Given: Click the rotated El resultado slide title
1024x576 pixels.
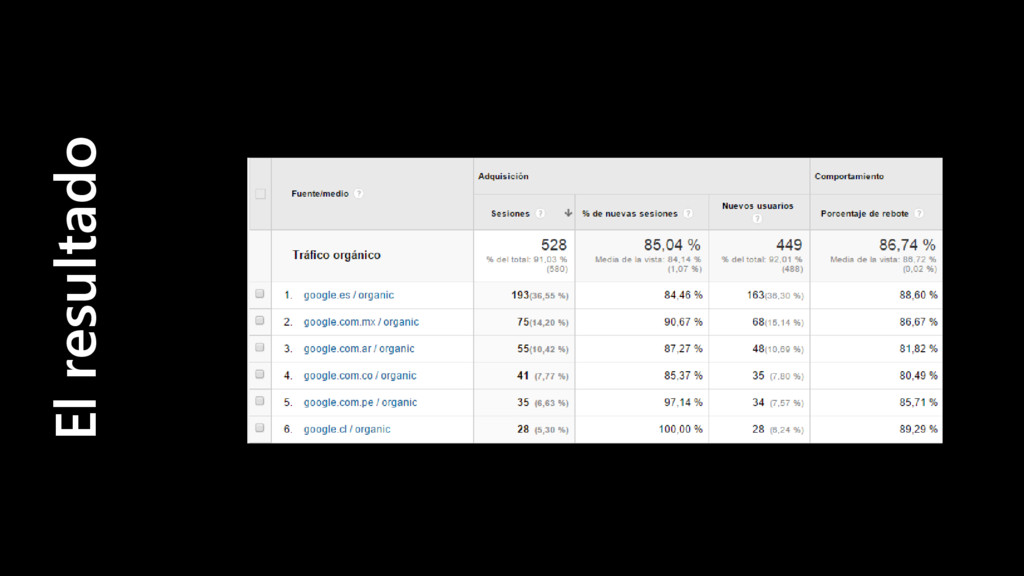Looking at the screenshot, I should click(x=76, y=286).
